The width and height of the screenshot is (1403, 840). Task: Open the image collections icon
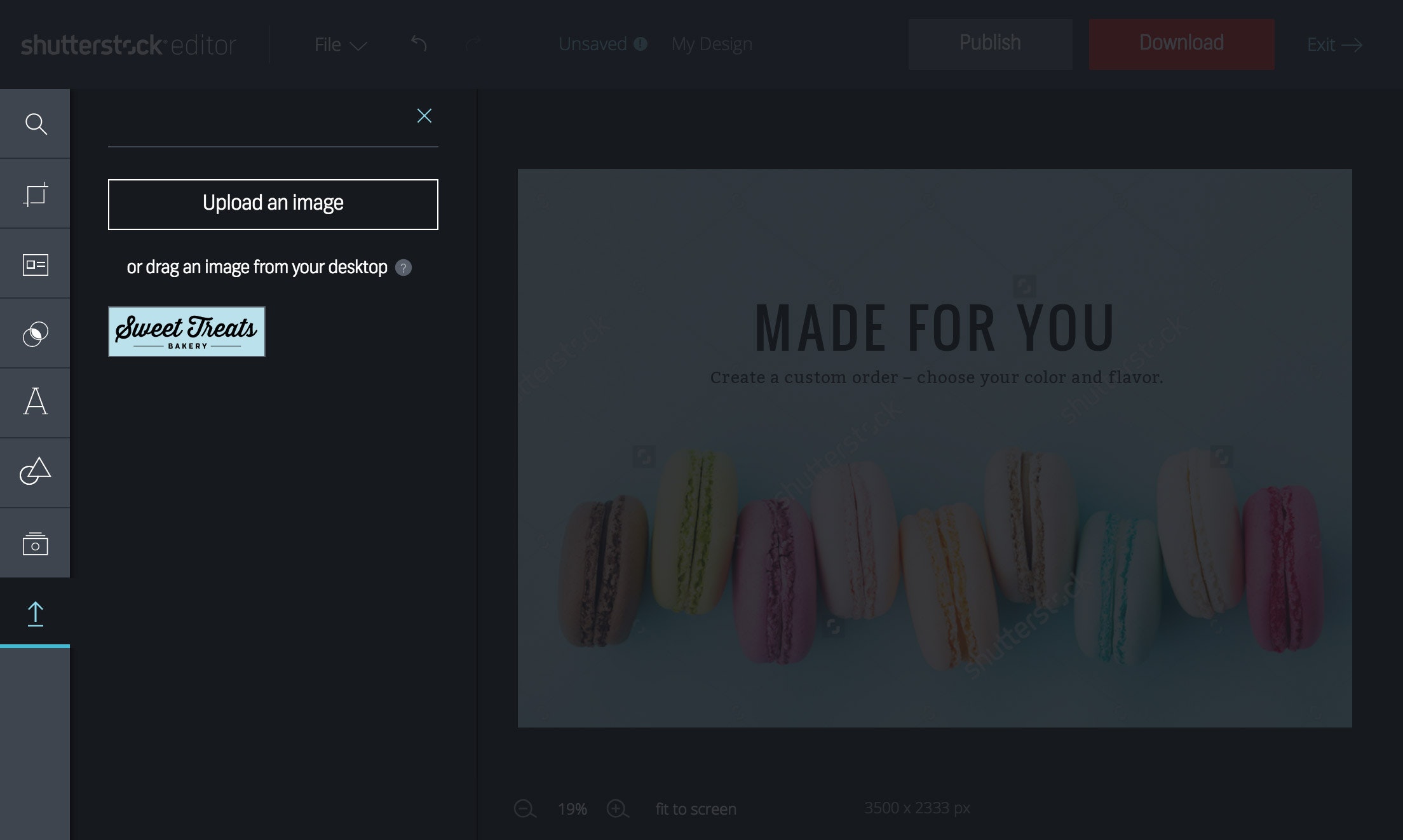36,543
